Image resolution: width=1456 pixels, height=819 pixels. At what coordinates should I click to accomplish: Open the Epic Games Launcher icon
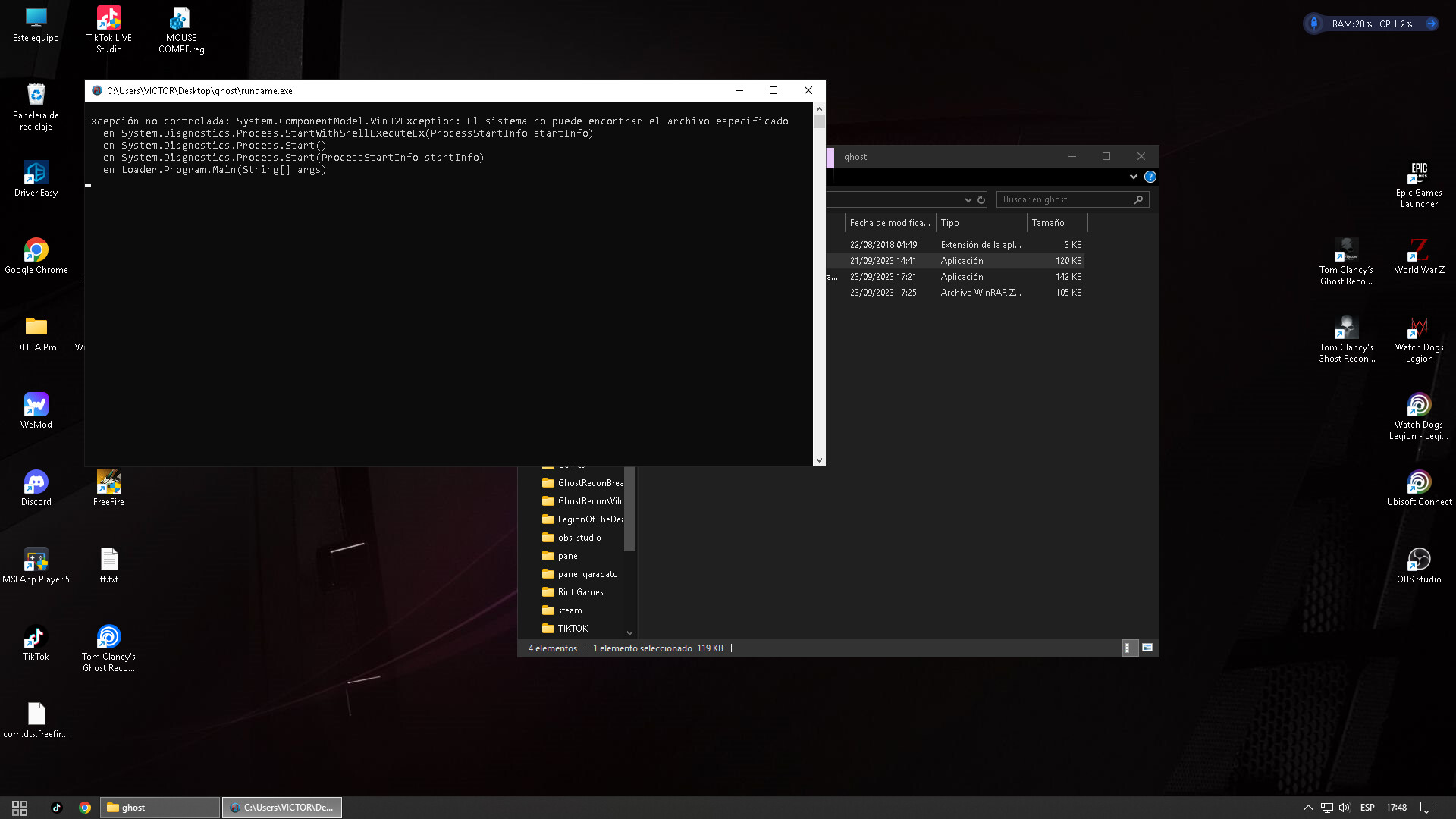pos(1418,174)
